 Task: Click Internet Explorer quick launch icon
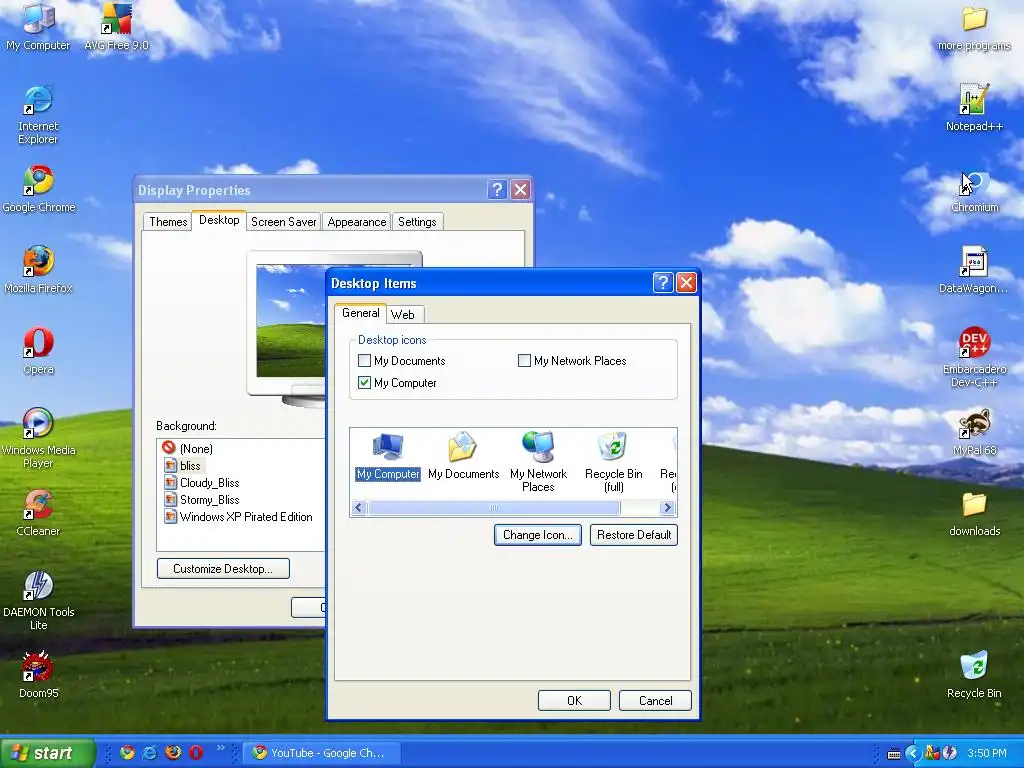[x=150, y=752]
